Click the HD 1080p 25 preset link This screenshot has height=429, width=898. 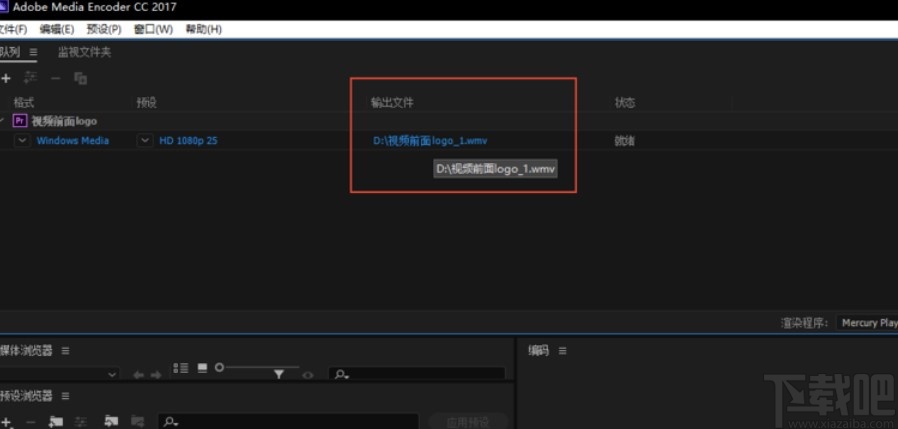188,140
